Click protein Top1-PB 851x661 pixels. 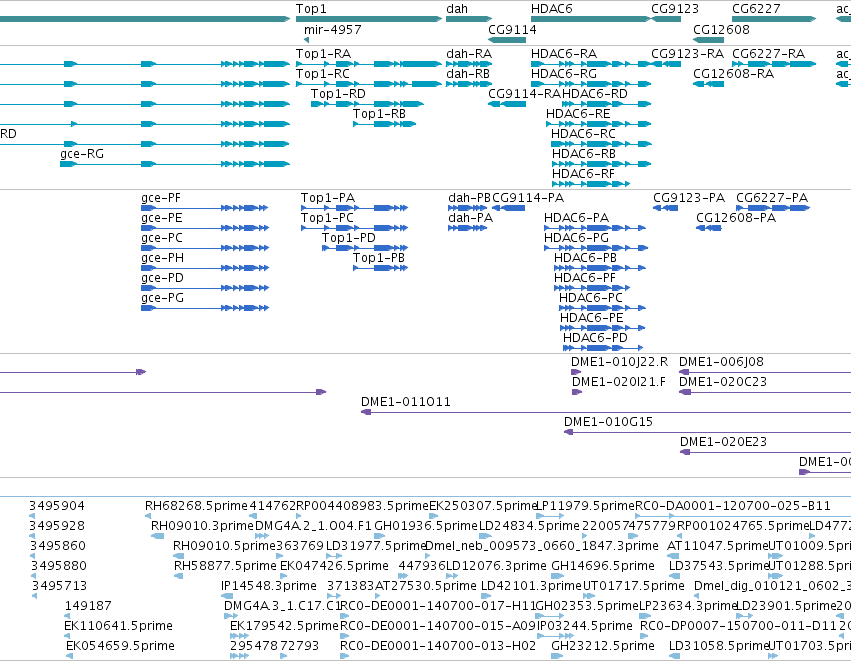(380, 268)
